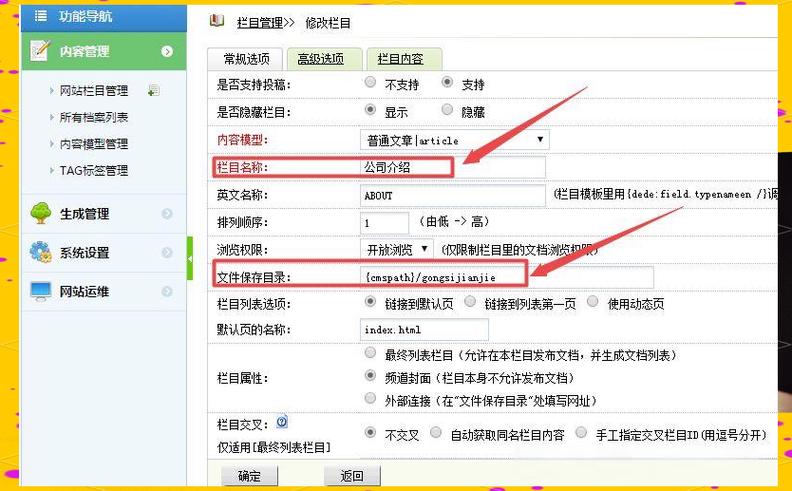Click the 确定 button
792x491 pixels.
[x=250, y=476]
